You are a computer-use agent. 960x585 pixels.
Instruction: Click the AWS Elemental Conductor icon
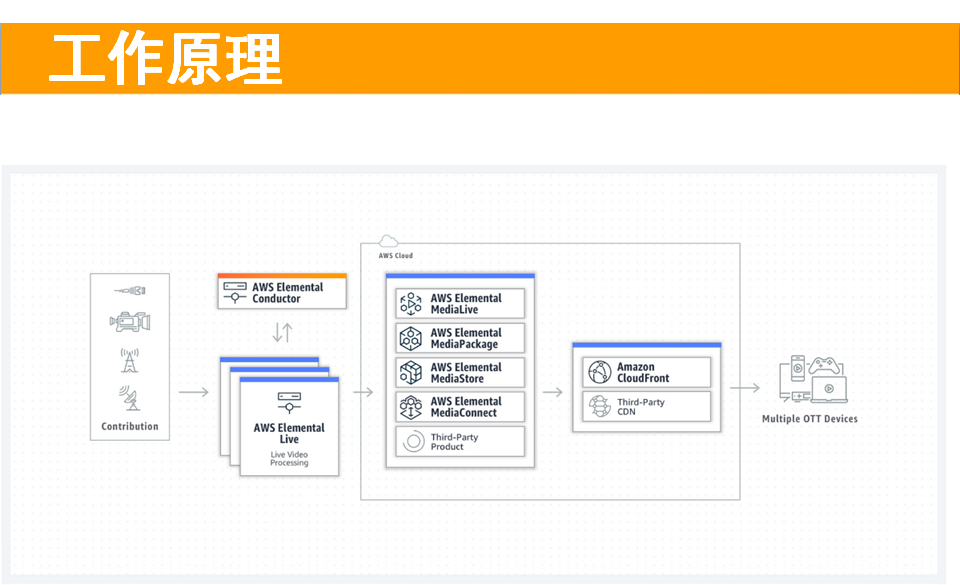pyautogui.click(x=235, y=292)
